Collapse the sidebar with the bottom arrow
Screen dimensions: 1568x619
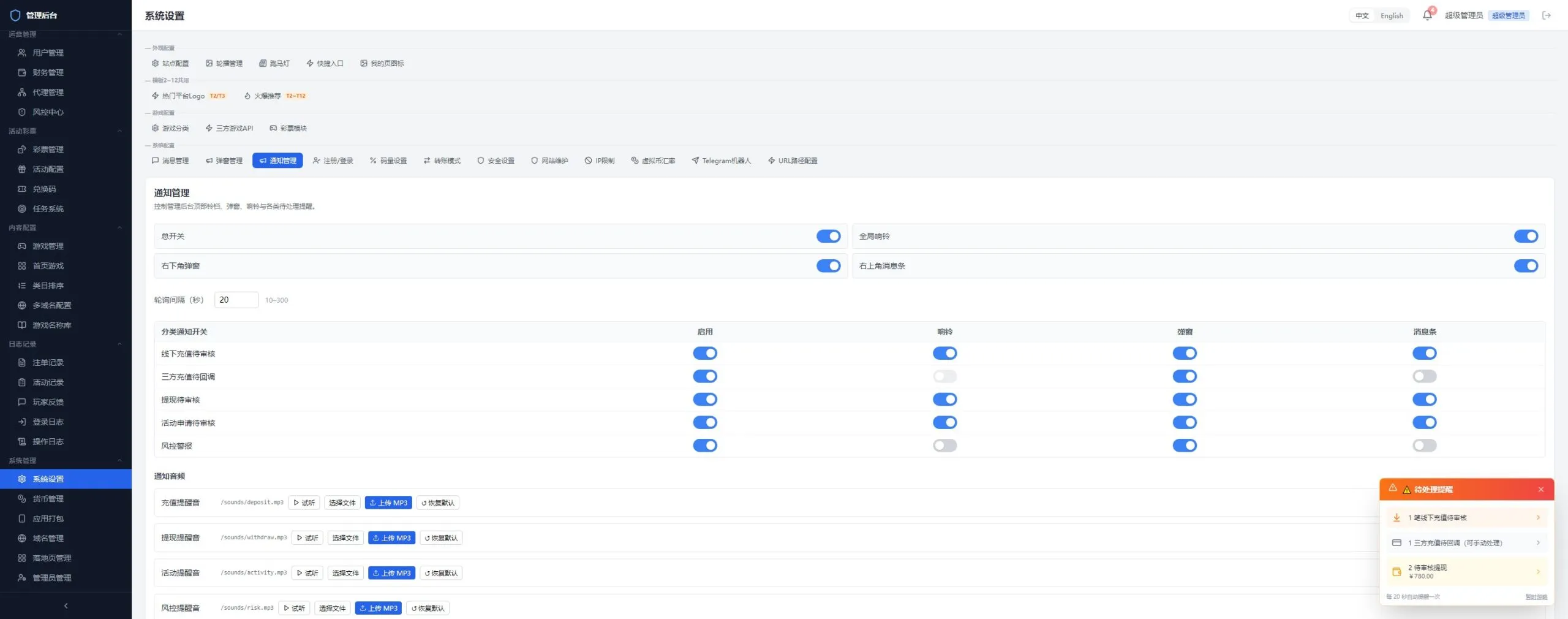(x=66, y=606)
